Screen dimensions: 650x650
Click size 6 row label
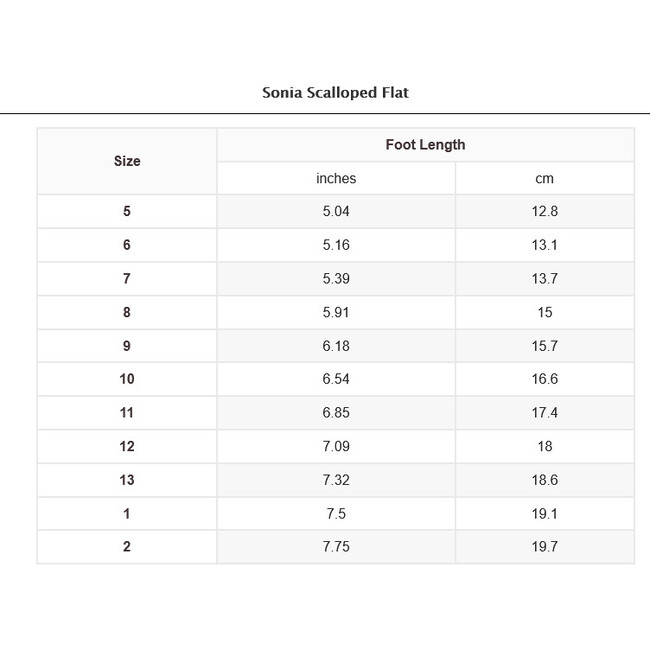click(x=127, y=245)
